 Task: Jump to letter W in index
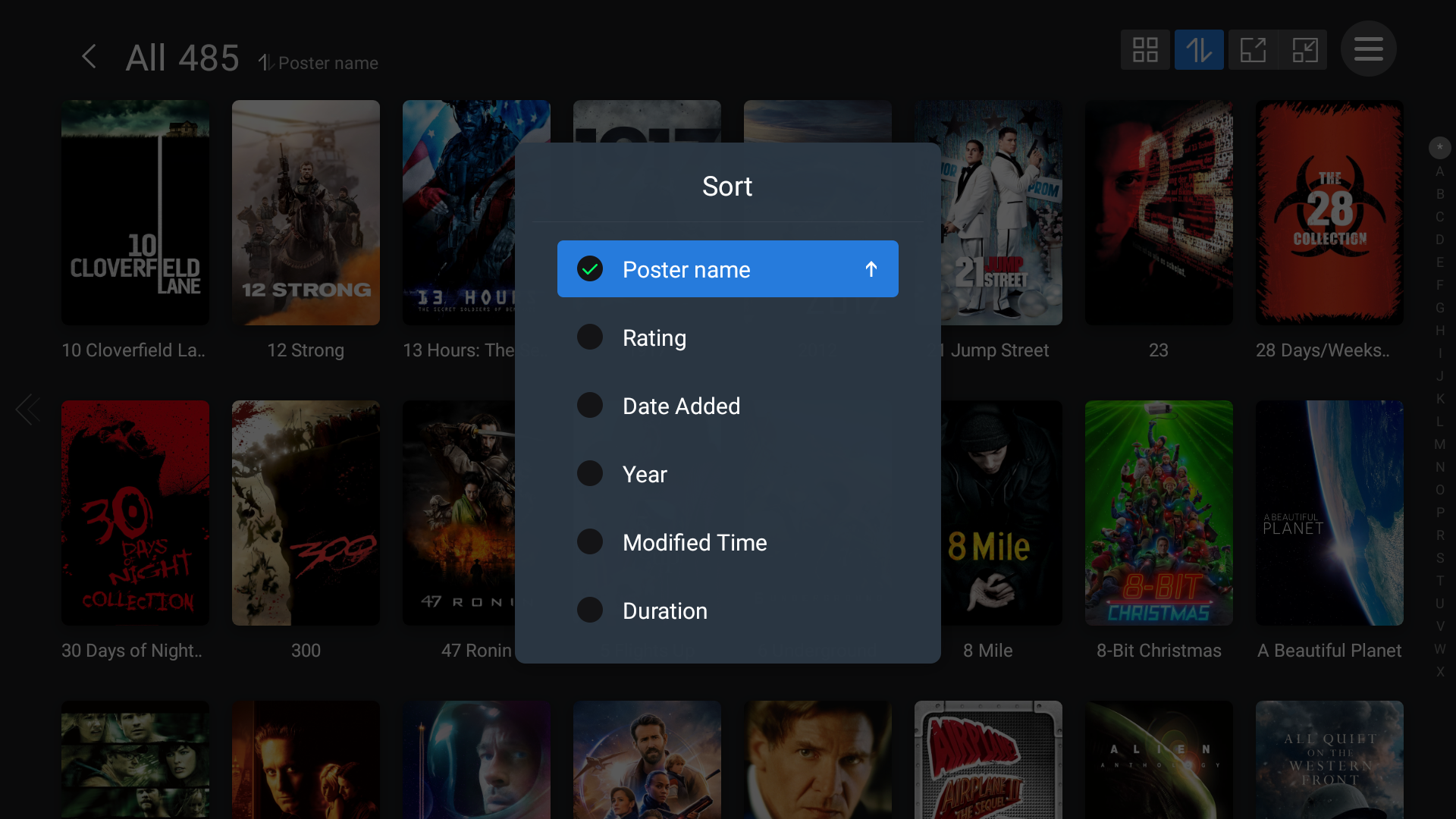click(x=1439, y=649)
